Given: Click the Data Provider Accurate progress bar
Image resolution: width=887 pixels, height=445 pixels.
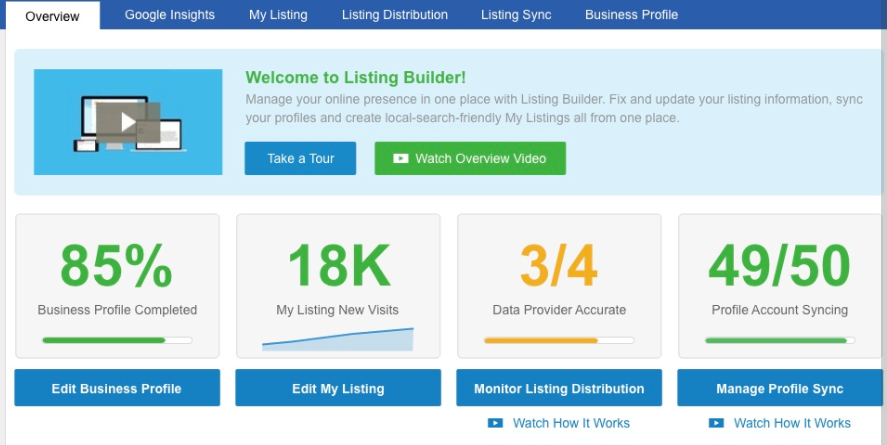Looking at the screenshot, I should pyautogui.click(x=559, y=340).
